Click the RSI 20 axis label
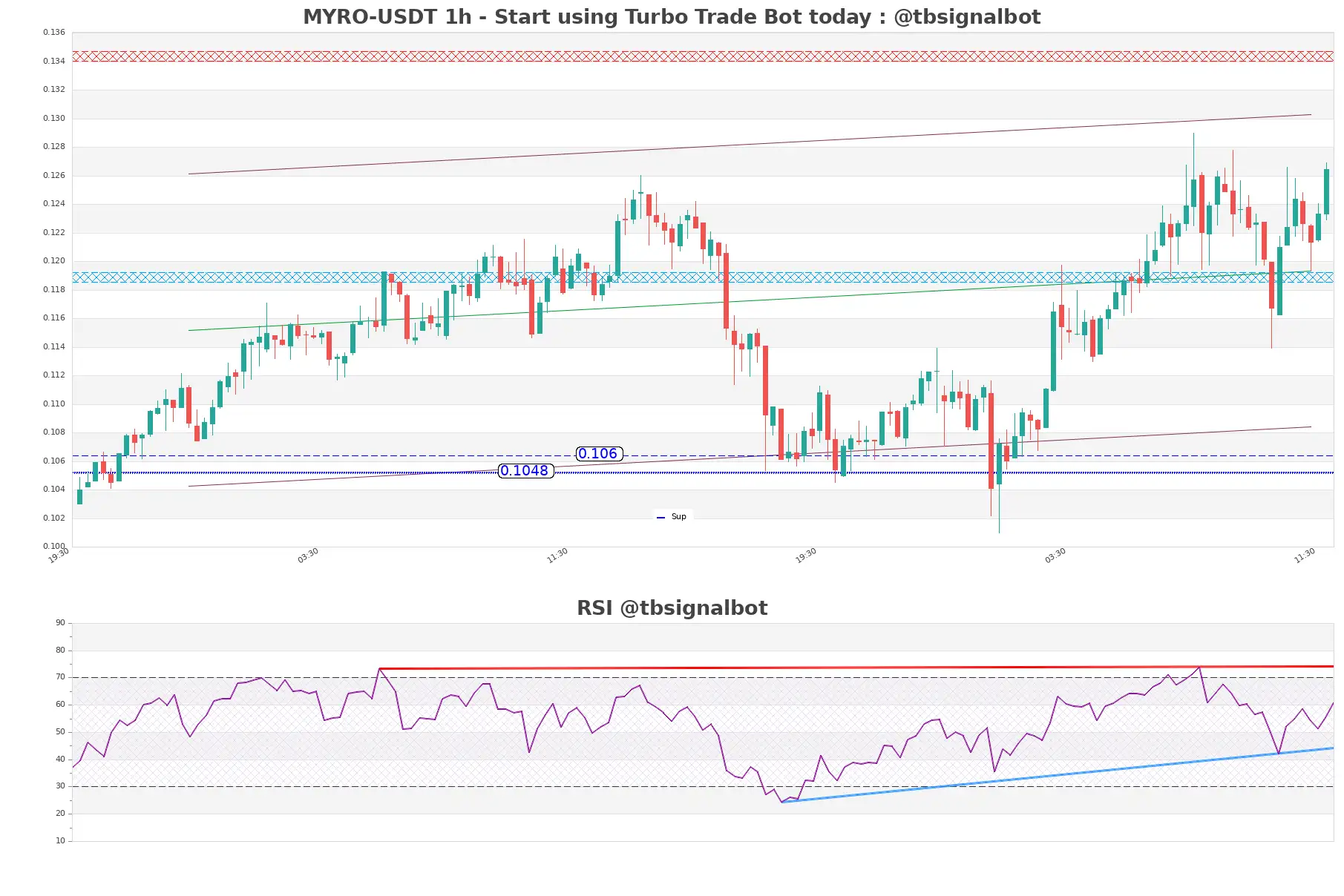 (60, 814)
